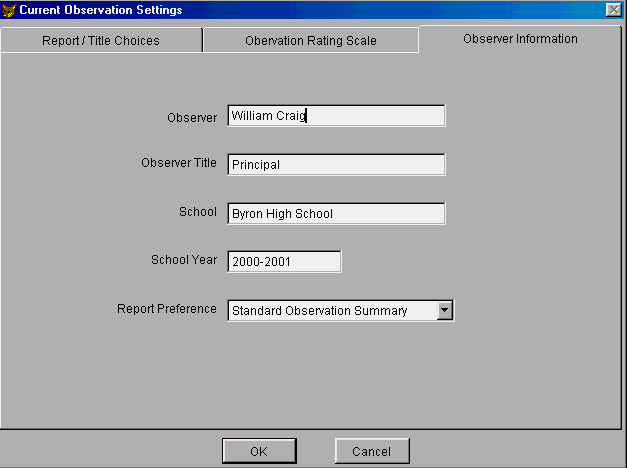This screenshot has height=468, width=627.
Task: Select the Observer Information tab
Action: click(520, 39)
